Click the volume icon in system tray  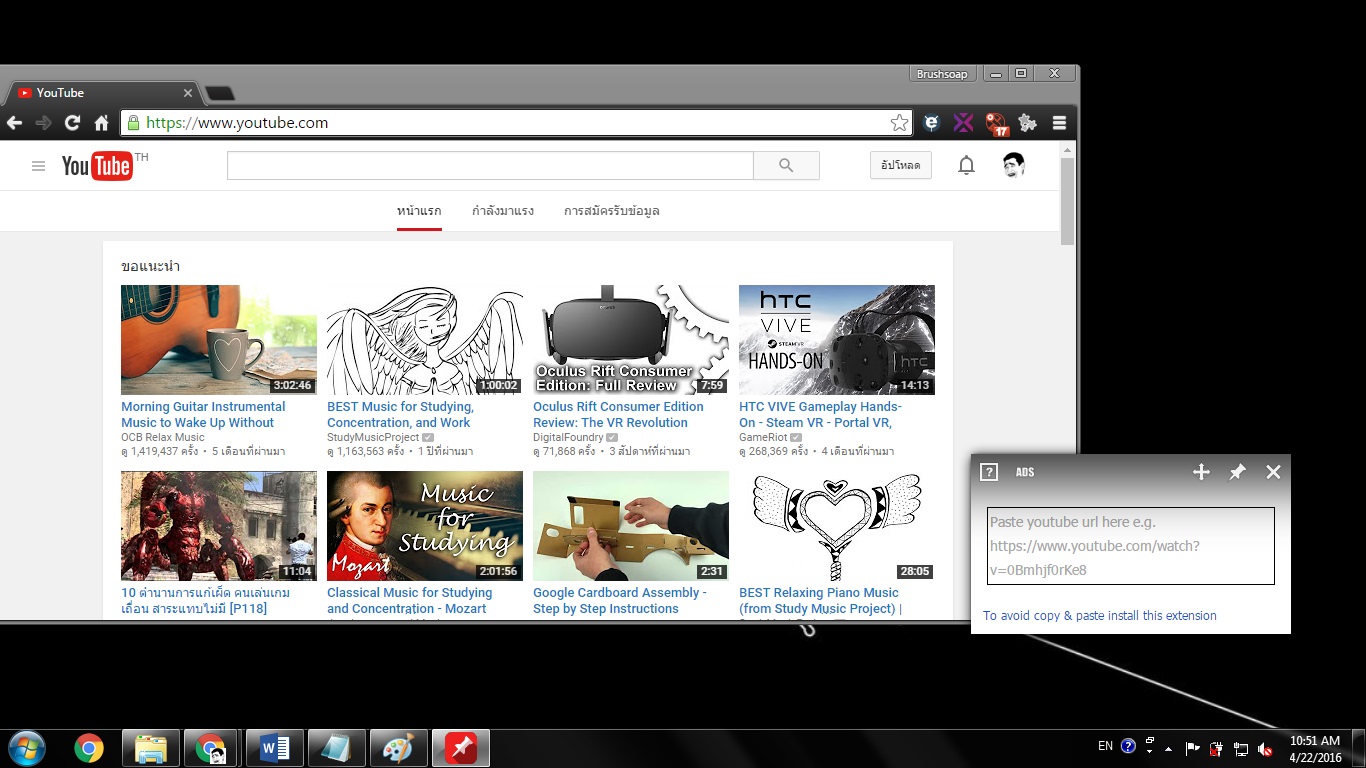pos(1265,748)
